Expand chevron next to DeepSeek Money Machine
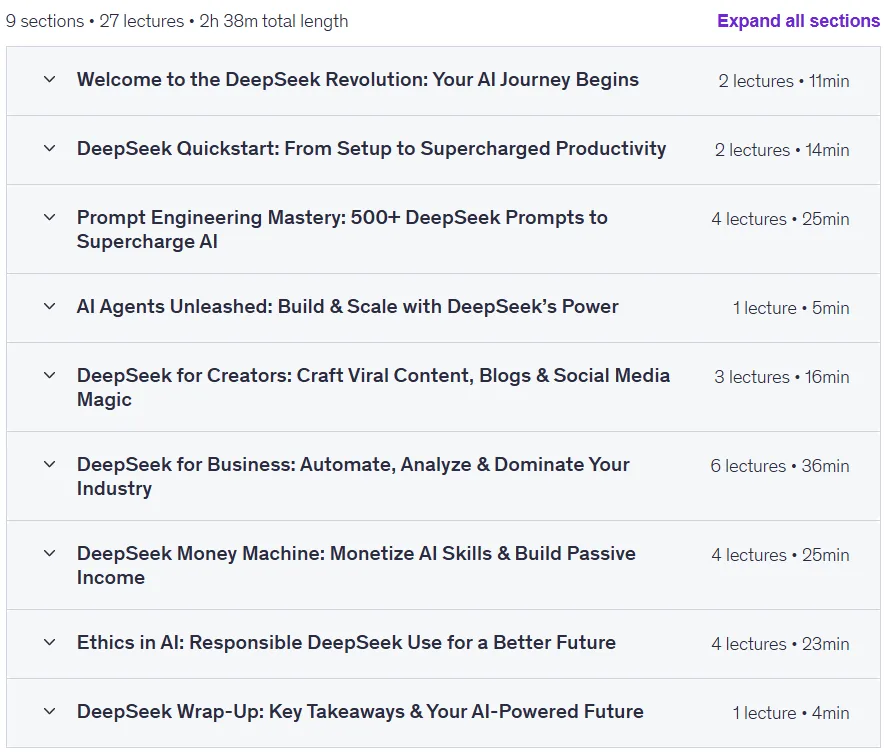 tap(50, 553)
